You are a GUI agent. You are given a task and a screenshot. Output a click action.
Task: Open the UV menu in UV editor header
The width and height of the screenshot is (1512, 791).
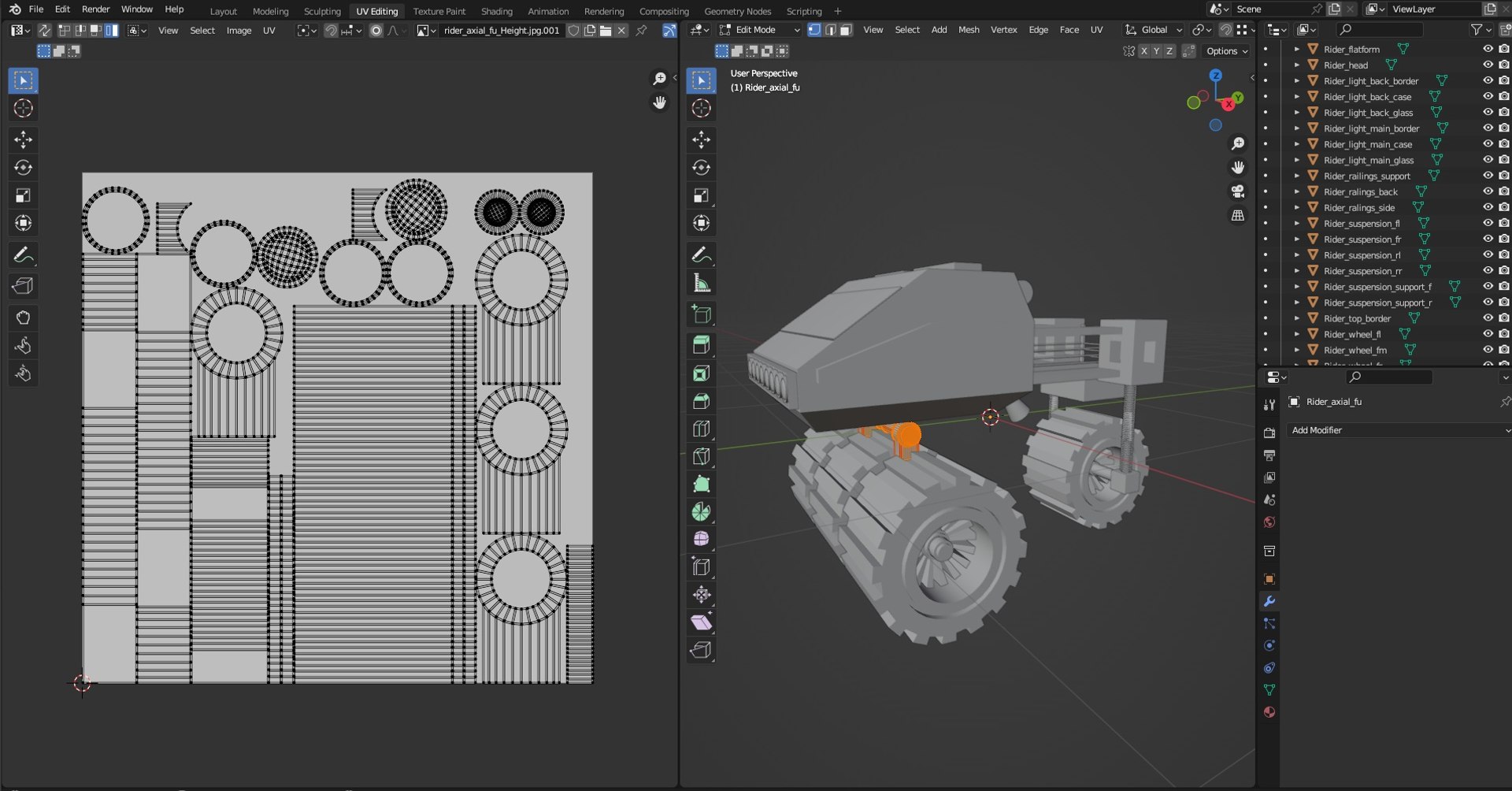pos(269,31)
